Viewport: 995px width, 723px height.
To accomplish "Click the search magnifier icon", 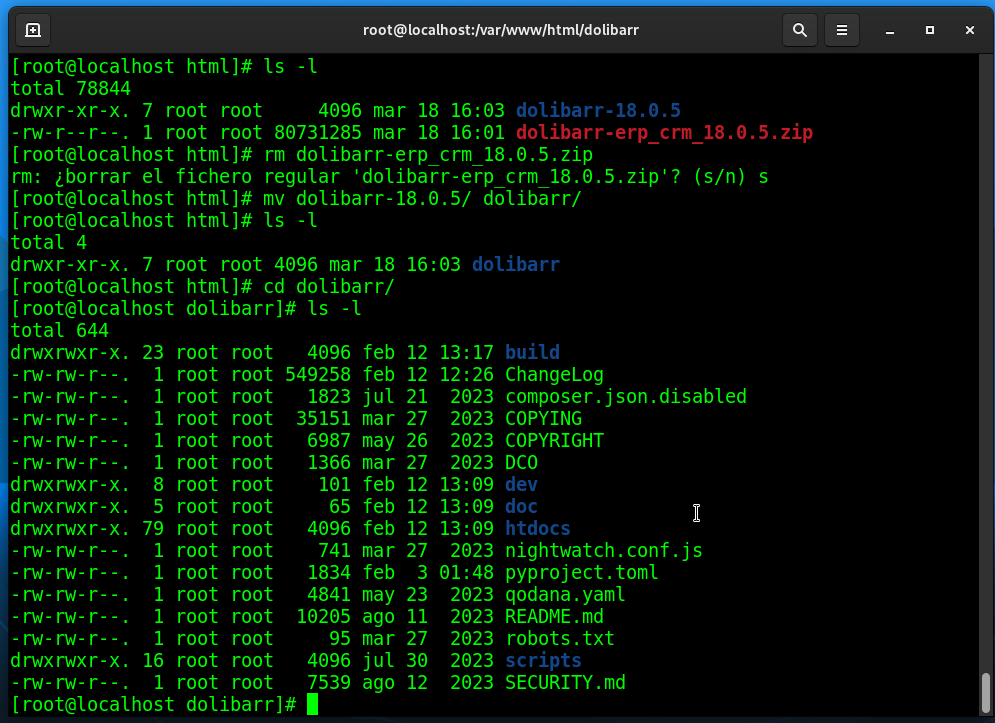I will (x=799, y=30).
